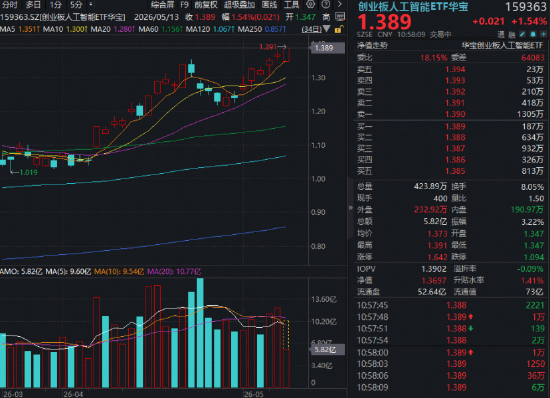
Task: Click the 买四 bid price 1.386
Action: (x=455, y=160)
